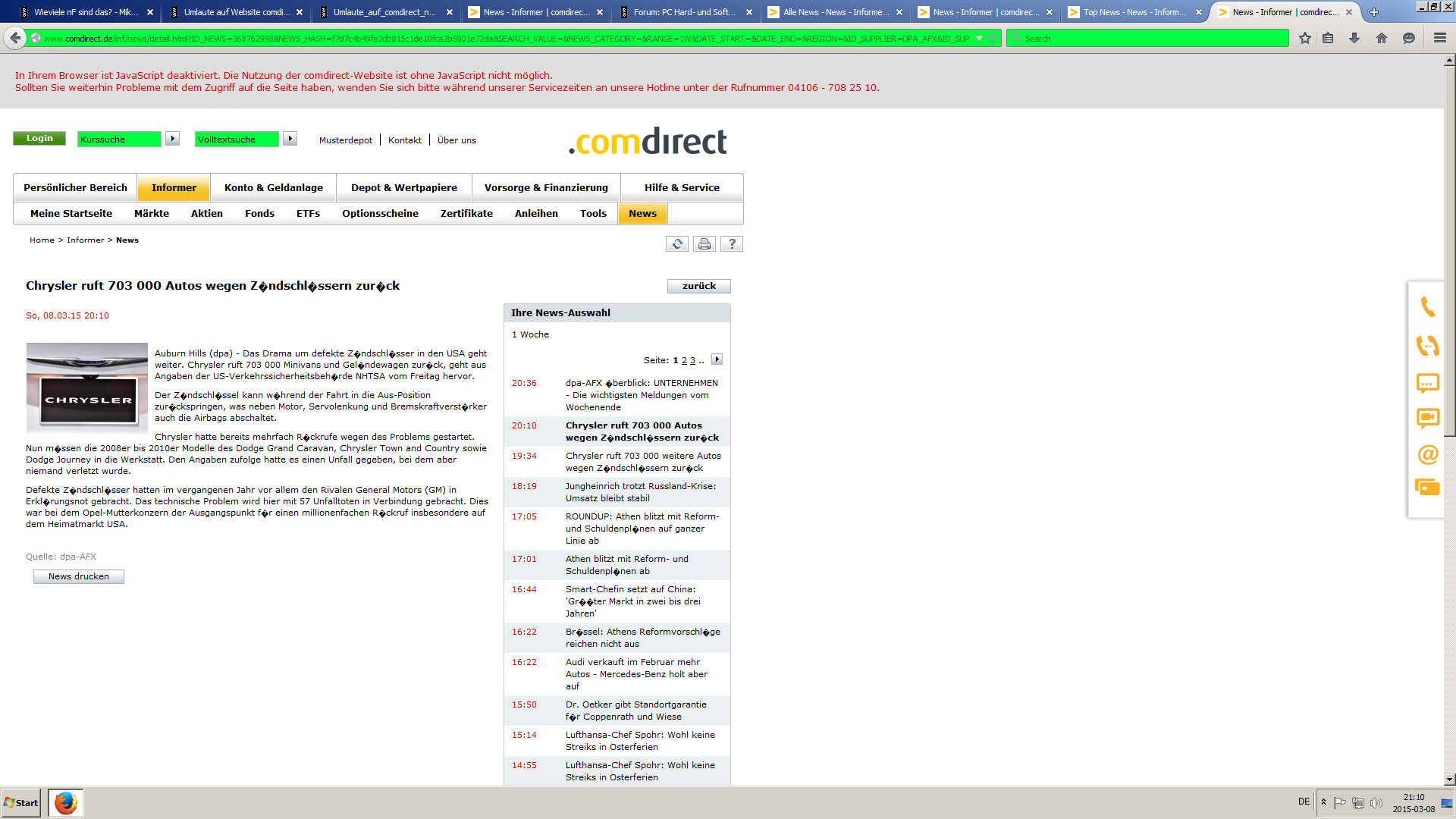Open the Musterdepot link
The height and width of the screenshot is (819, 1456).
pyautogui.click(x=346, y=140)
